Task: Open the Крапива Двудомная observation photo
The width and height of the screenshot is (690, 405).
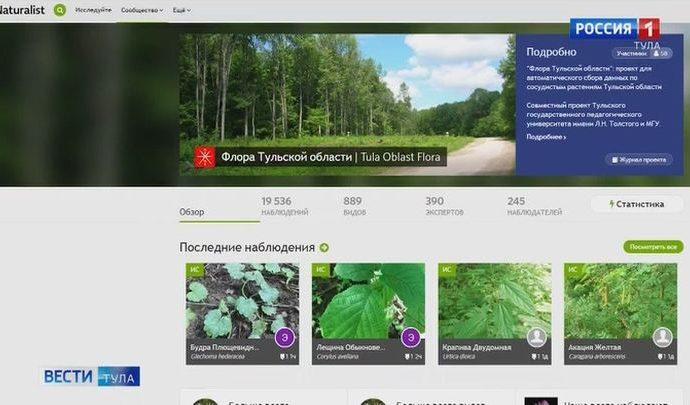Action: [495, 301]
